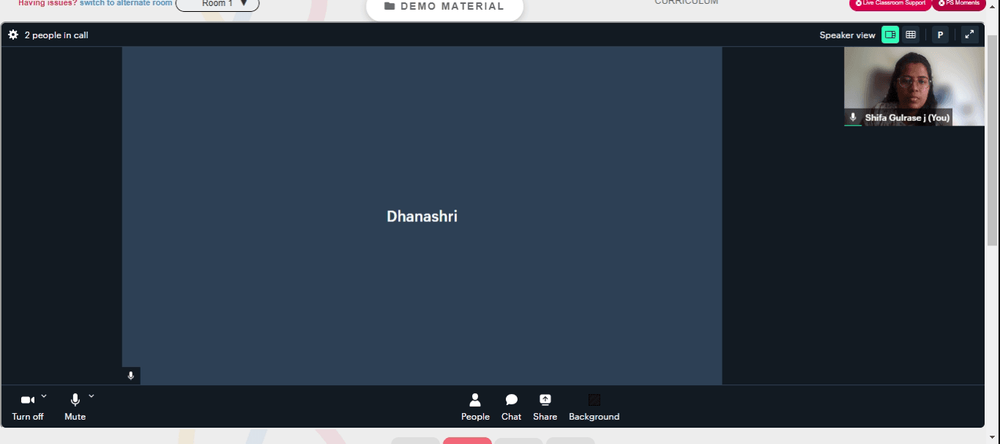Open the Chat panel
This screenshot has height=444, width=1000.
[x=511, y=407]
